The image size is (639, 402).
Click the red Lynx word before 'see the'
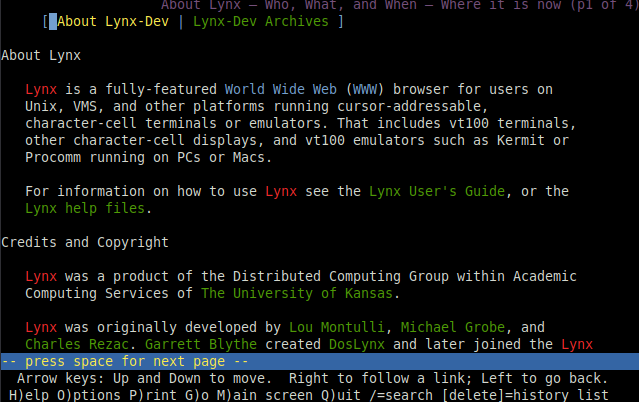coord(281,192)
